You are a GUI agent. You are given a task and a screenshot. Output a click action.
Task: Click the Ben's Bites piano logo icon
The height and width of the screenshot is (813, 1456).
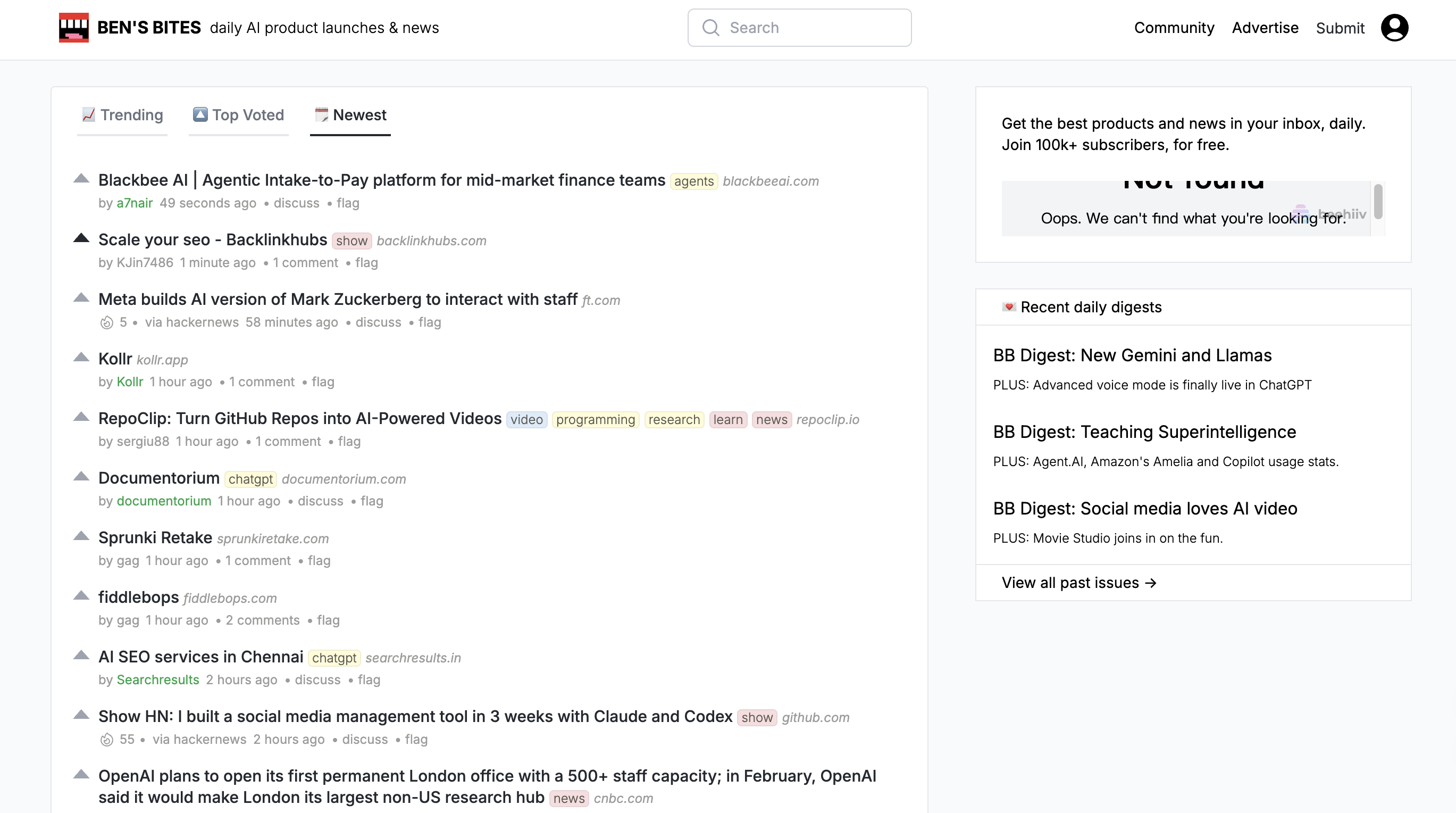tap(73, 28)
